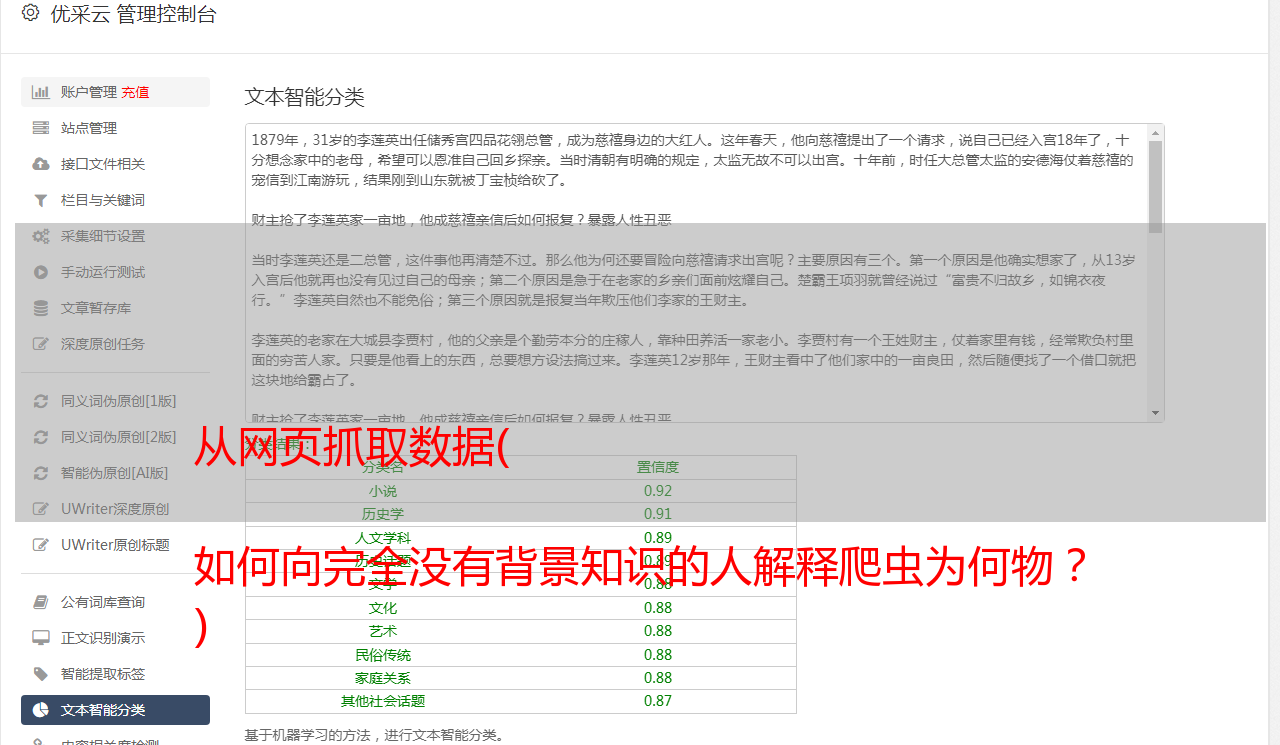
Task: Select the active 文本智能分类 sidebar item
Action: pos(115,710)
